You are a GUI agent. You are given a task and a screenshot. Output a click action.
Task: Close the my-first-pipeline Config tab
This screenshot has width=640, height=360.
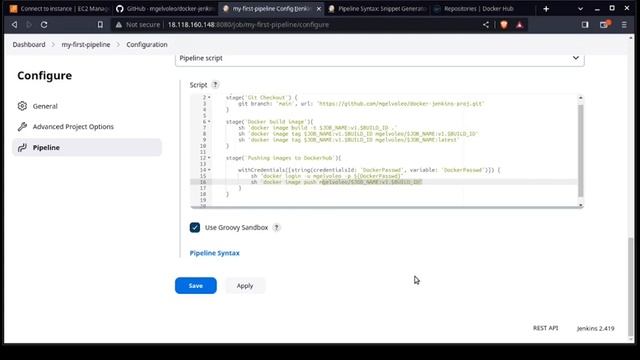click(x=318, y=9)
